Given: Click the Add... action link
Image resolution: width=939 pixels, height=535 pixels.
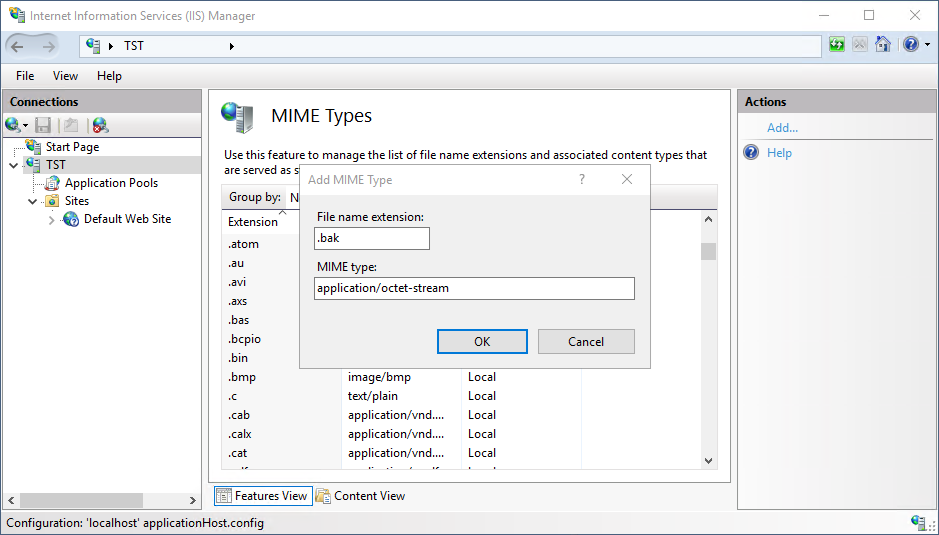Looking at the screenshot, I should point(782,128).
